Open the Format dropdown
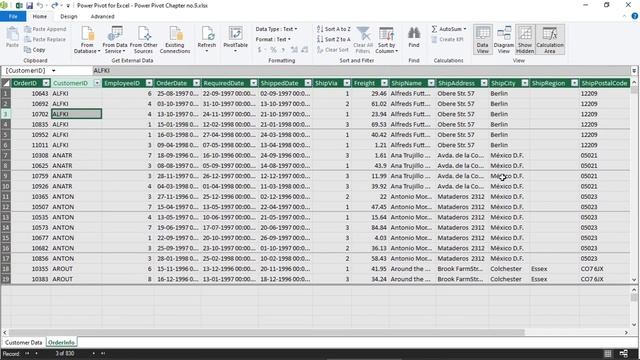640x360 pixels. pyautogui.click(x=273, y=39)
